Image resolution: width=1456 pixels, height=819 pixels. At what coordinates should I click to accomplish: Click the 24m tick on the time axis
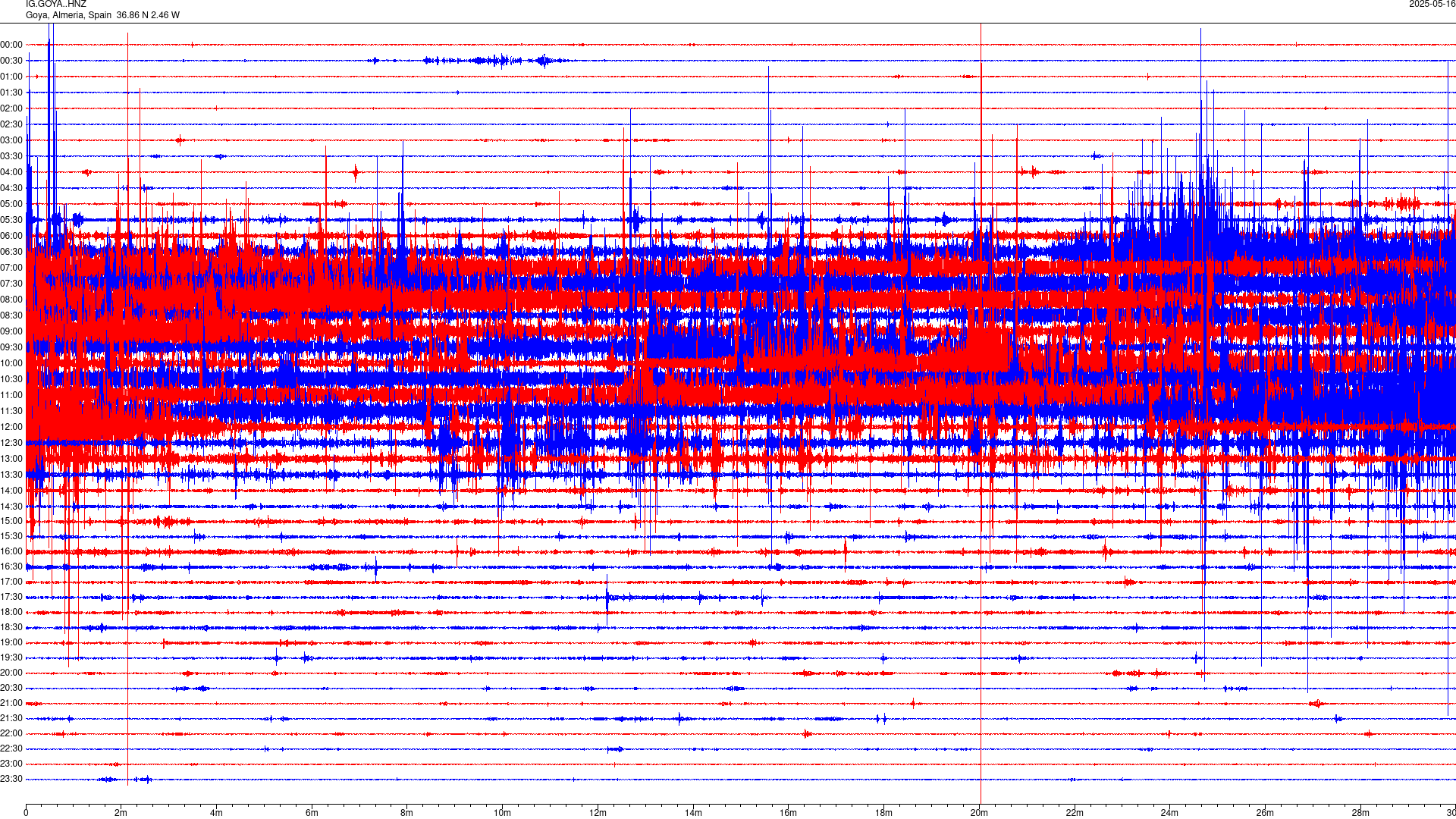(1169, 813)
